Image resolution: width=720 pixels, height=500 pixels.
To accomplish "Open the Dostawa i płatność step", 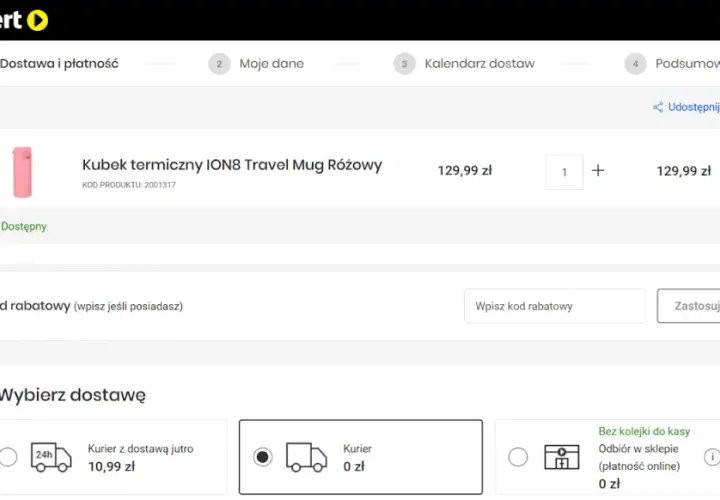I will point(59,63).
